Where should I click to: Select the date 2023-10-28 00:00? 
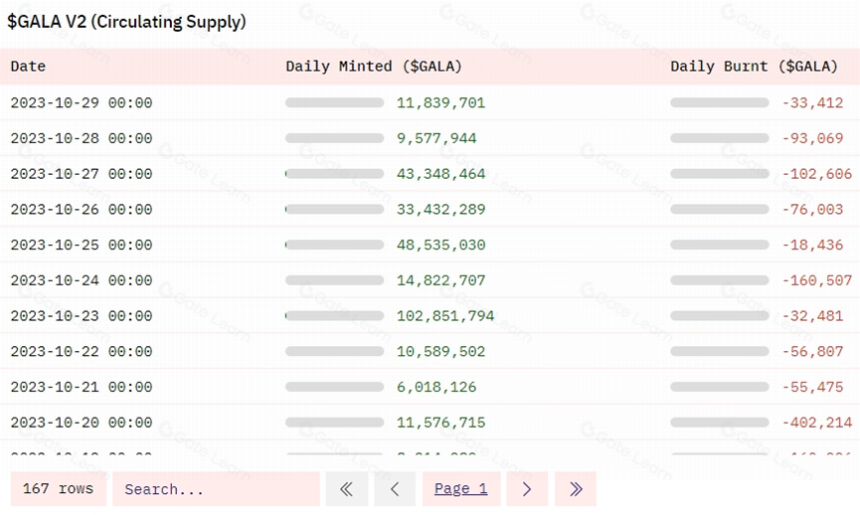point(81,138)
